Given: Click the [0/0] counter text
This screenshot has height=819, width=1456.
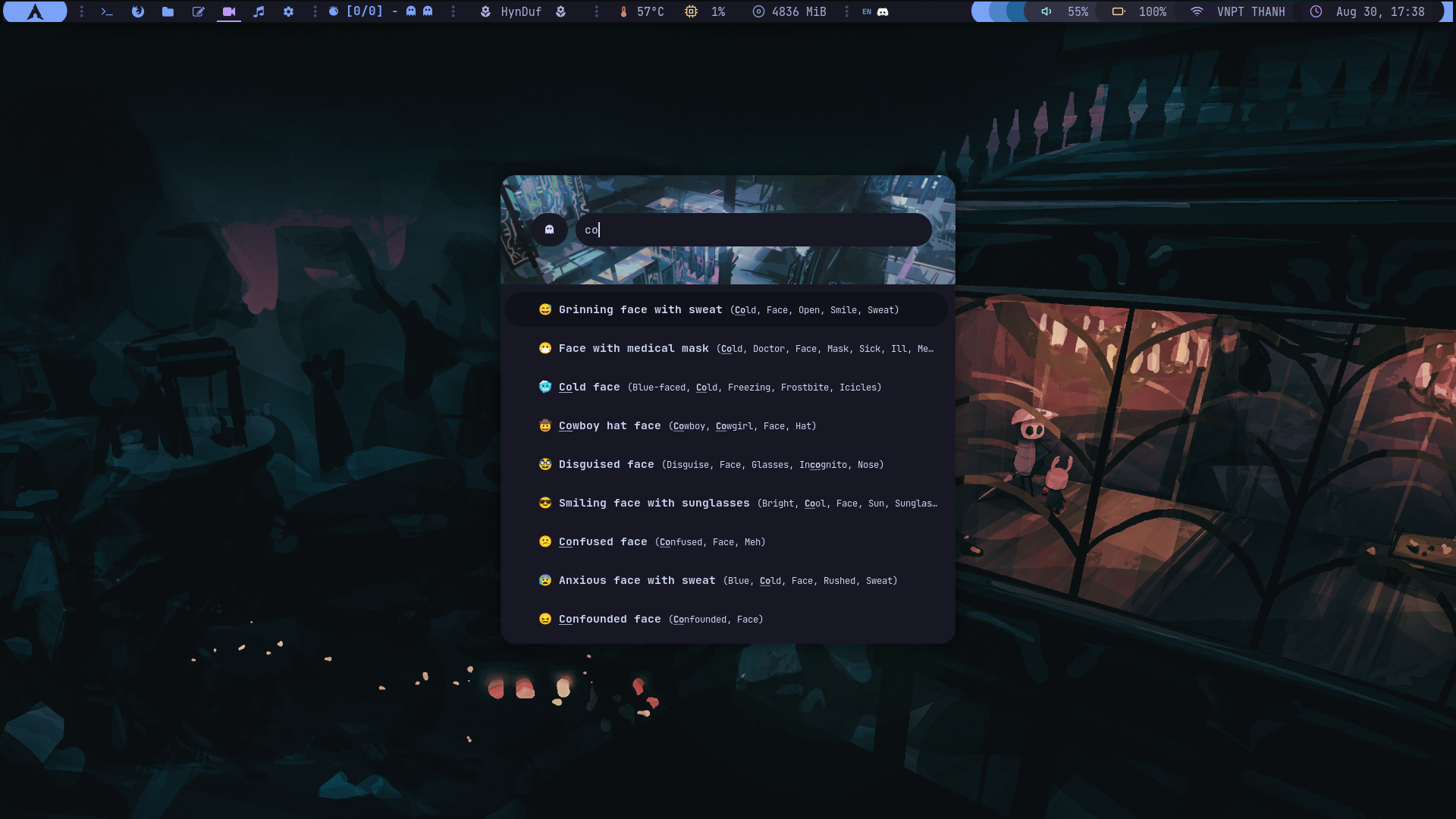Looking at the screenshot, I should 365,11.
